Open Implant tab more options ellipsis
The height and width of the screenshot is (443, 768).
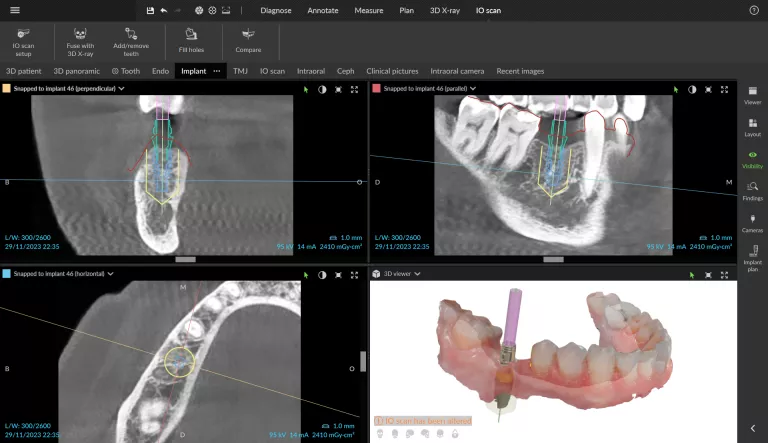[x=216, y=71]
